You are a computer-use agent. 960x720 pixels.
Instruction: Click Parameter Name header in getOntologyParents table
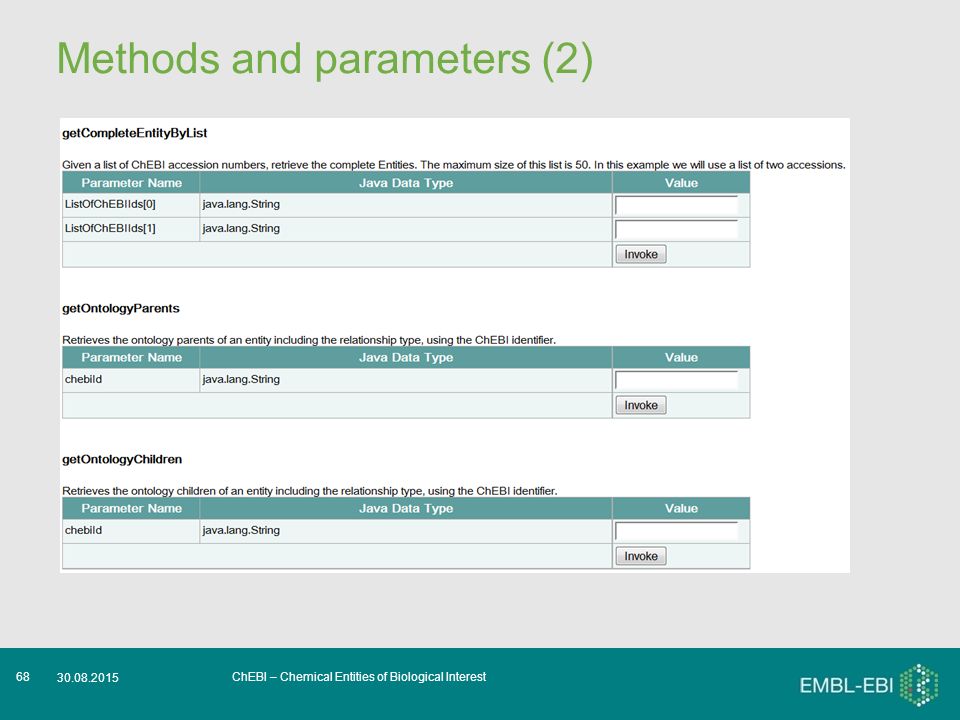pos(131,358)
